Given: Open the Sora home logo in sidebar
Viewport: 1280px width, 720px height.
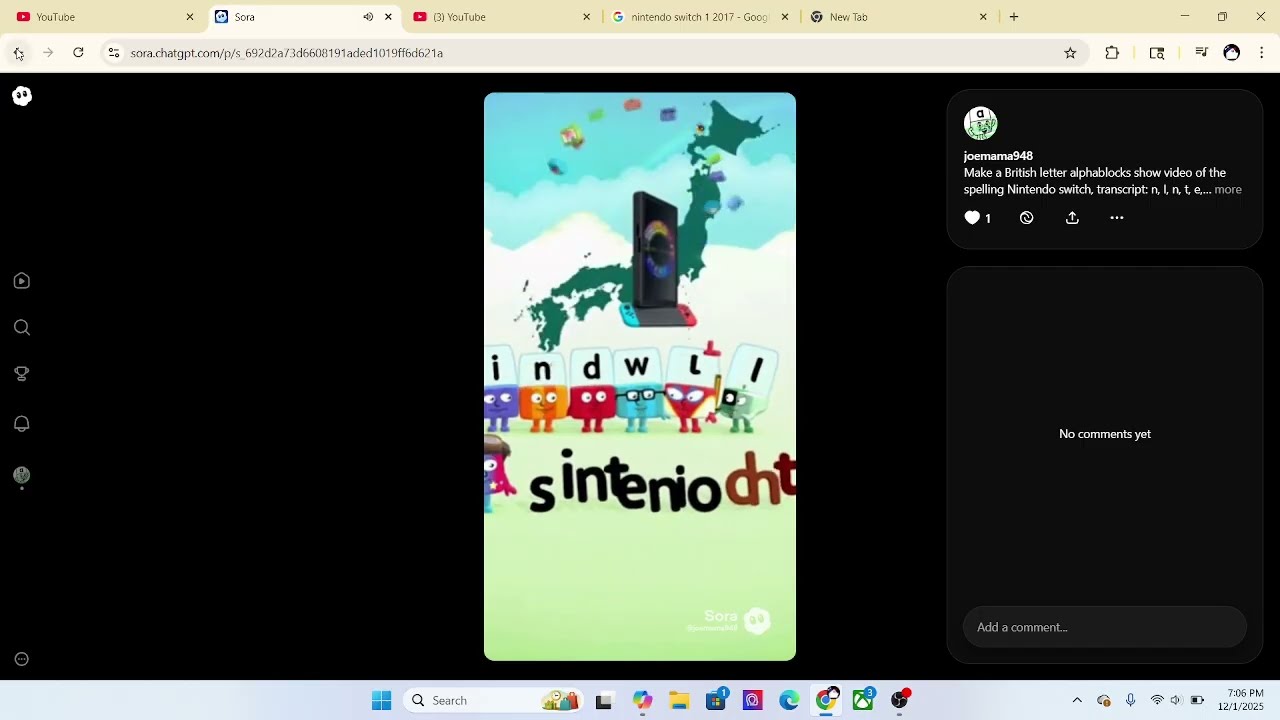Looking at the screenshot, I should [x=22, y=96].
